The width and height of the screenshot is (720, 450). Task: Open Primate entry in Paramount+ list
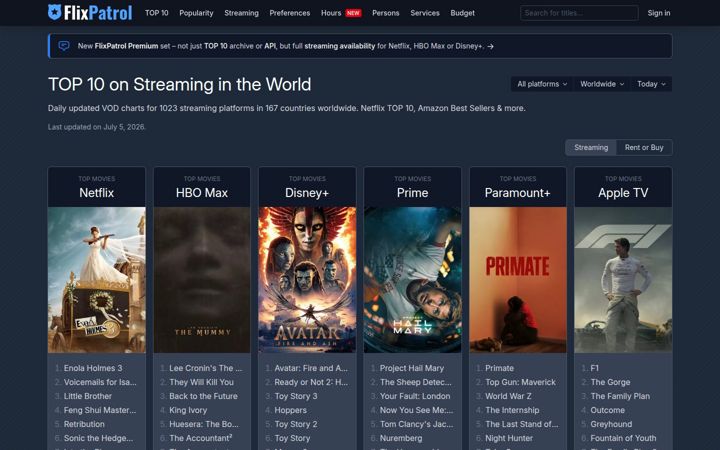click(500, 368)
